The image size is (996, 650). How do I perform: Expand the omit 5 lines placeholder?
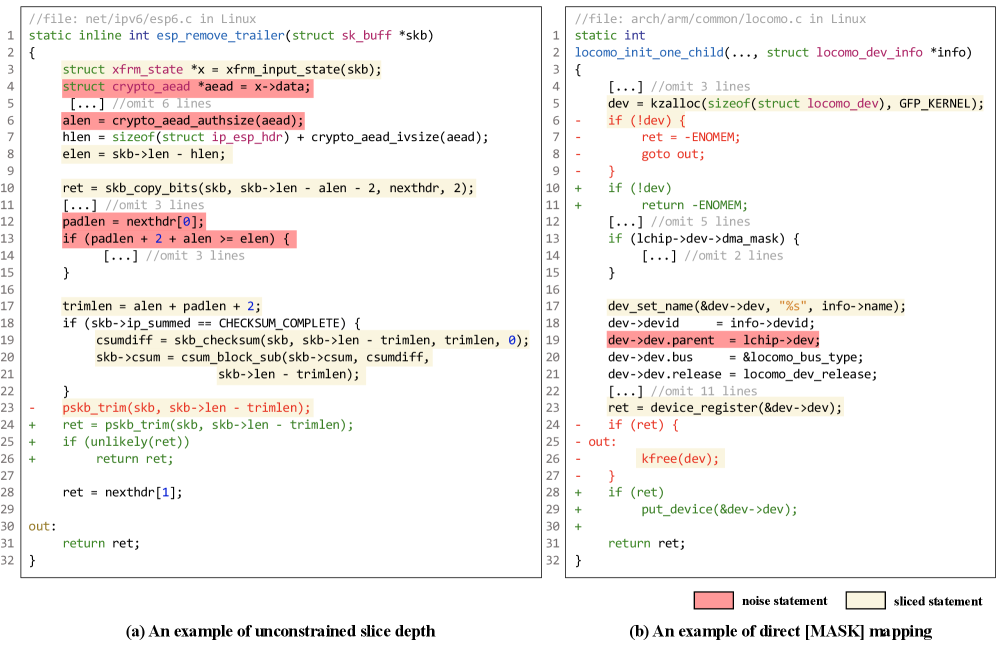pos(679,221)
